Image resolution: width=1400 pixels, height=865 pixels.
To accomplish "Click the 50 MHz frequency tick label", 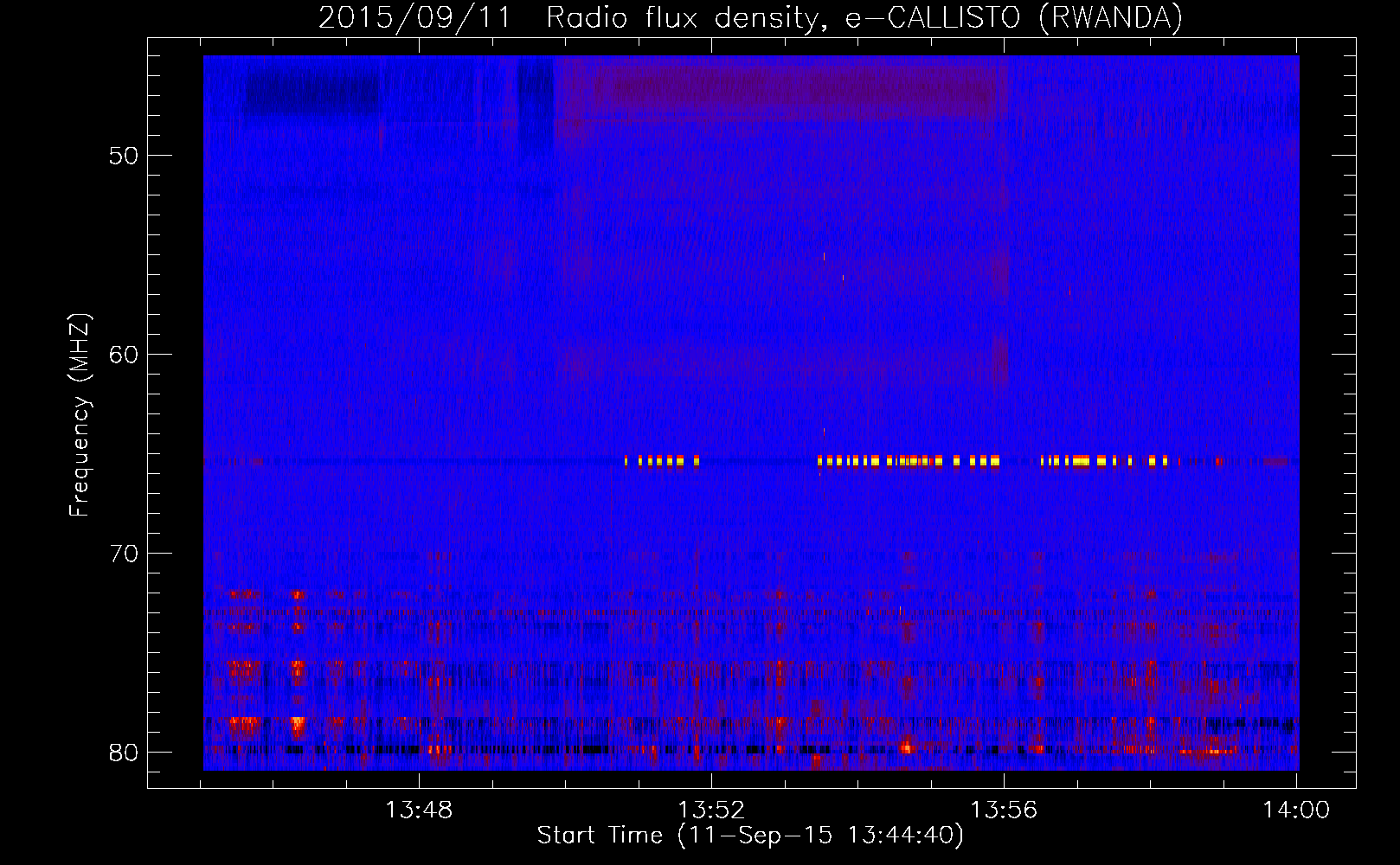I will tap(124, 157).
